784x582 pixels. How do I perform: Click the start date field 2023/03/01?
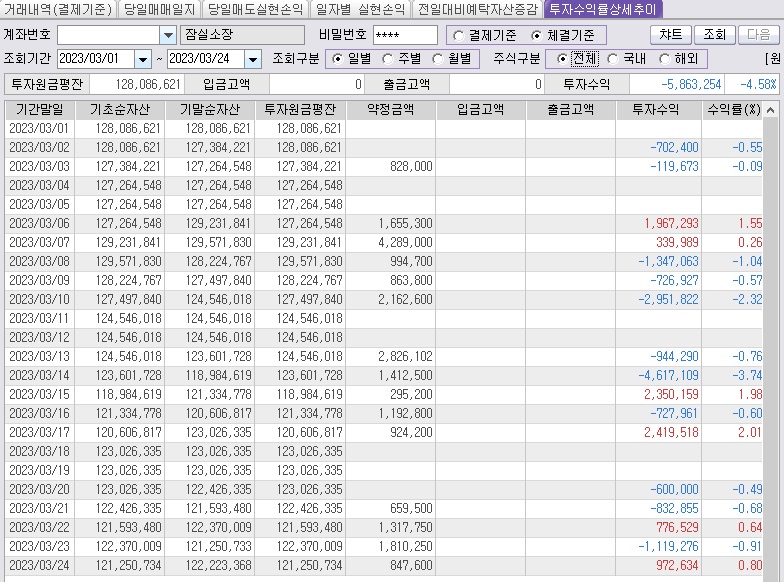click(96, 60)
